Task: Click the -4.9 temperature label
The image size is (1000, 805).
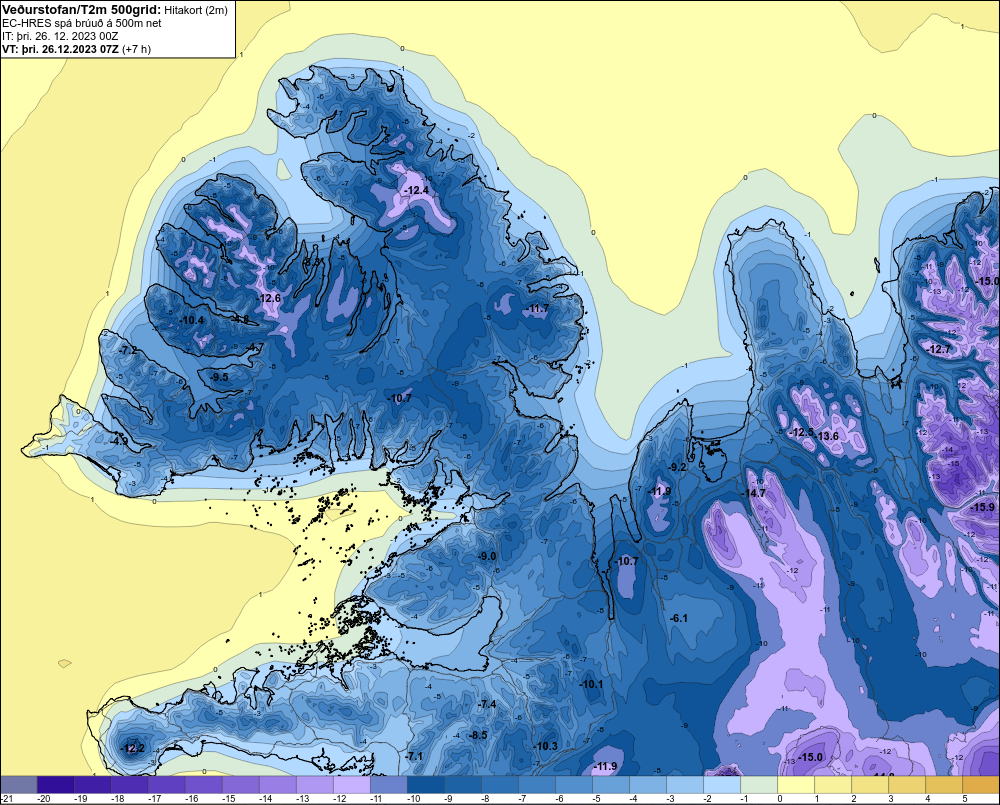Action: point(119,441)
